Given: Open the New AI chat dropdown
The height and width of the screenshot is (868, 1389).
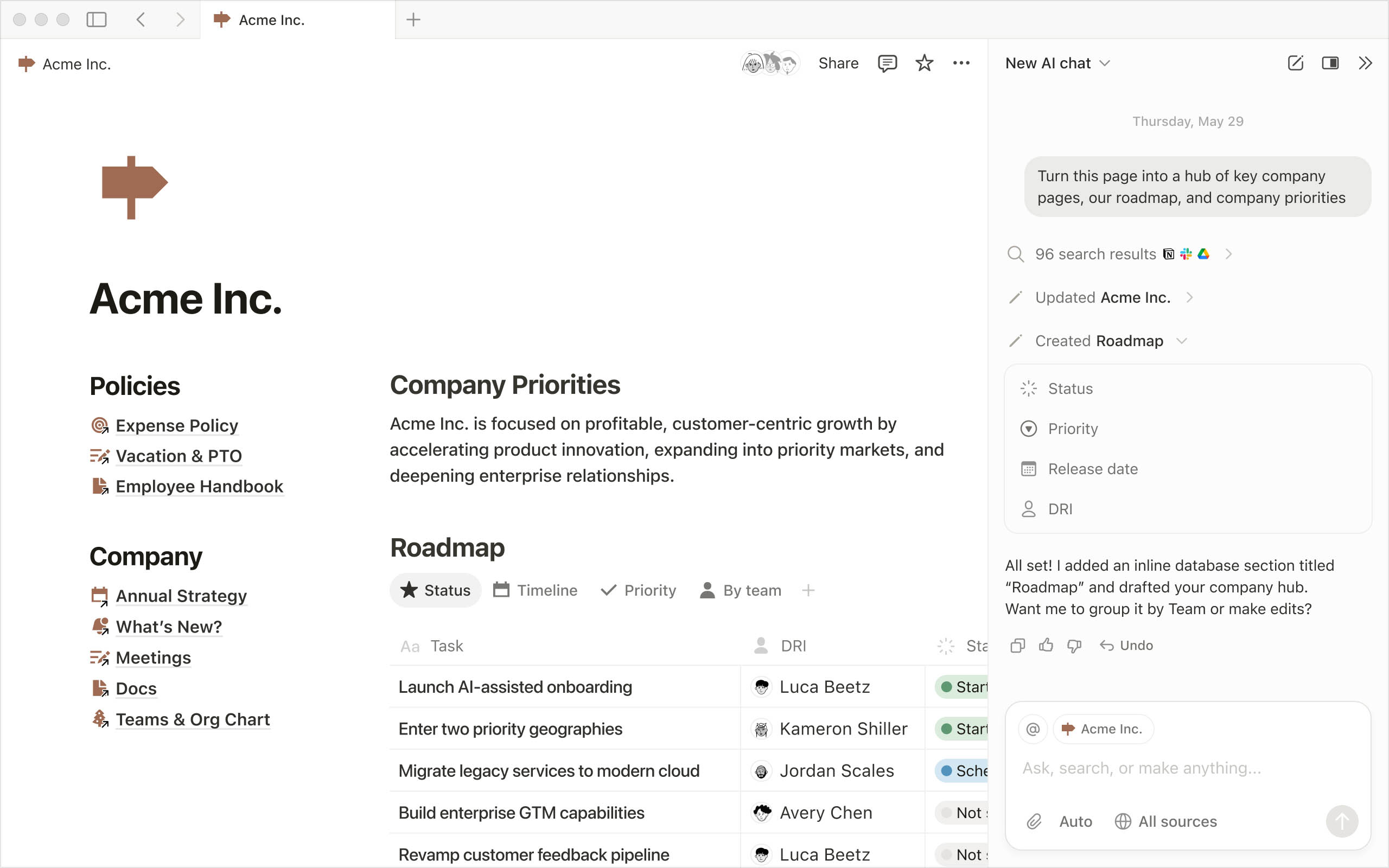Looking at the screenshot, I should click(1105, 63).
